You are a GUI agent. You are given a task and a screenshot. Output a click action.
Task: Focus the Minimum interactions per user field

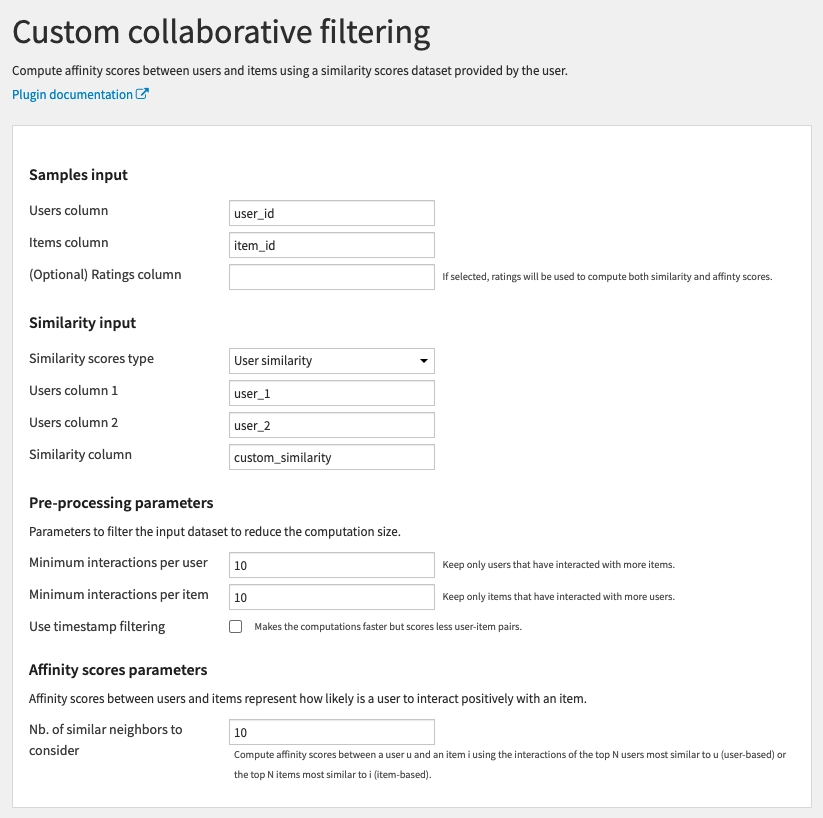click(x=331, y=565)
